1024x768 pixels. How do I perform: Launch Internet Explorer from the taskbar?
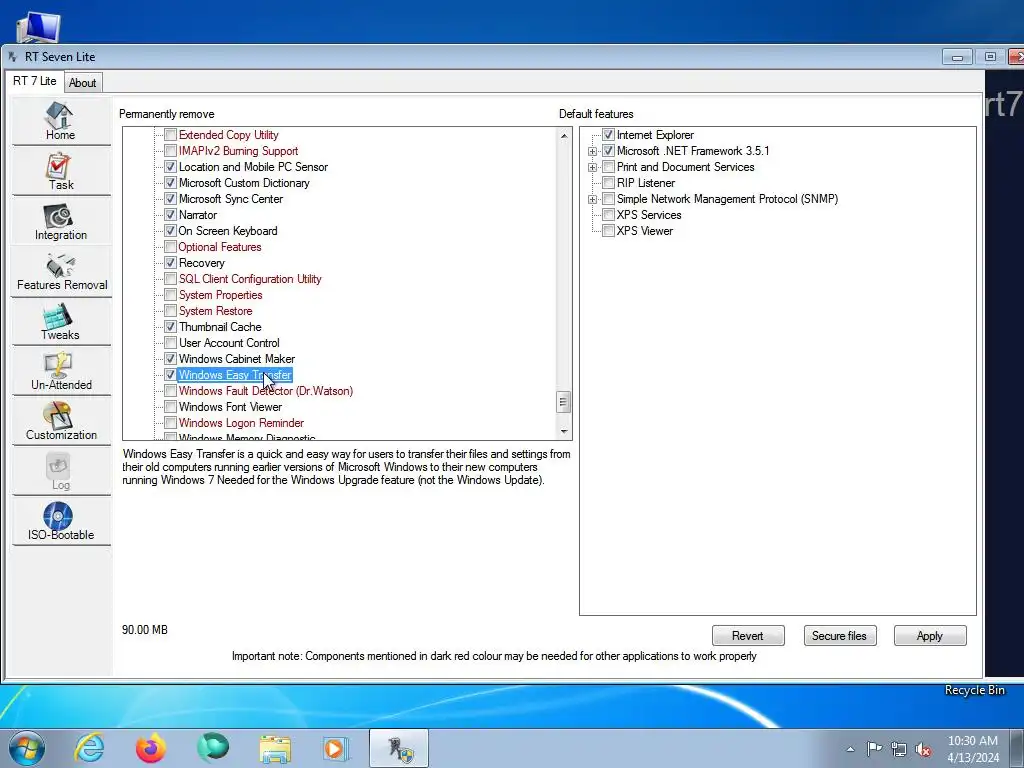click(89, 748)
